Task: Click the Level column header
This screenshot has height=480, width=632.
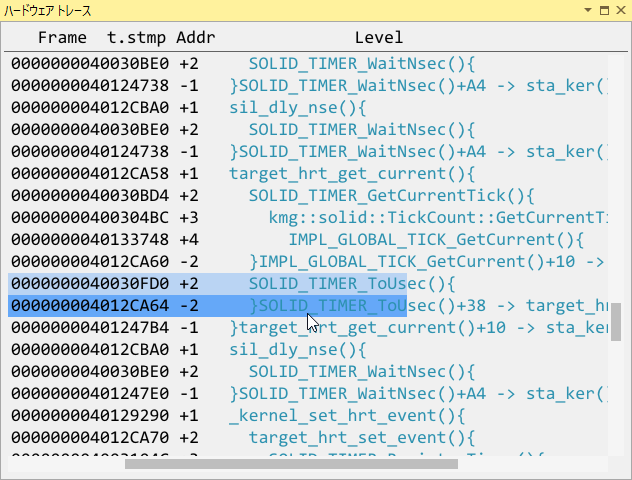Action: click(x=378, y=38)
